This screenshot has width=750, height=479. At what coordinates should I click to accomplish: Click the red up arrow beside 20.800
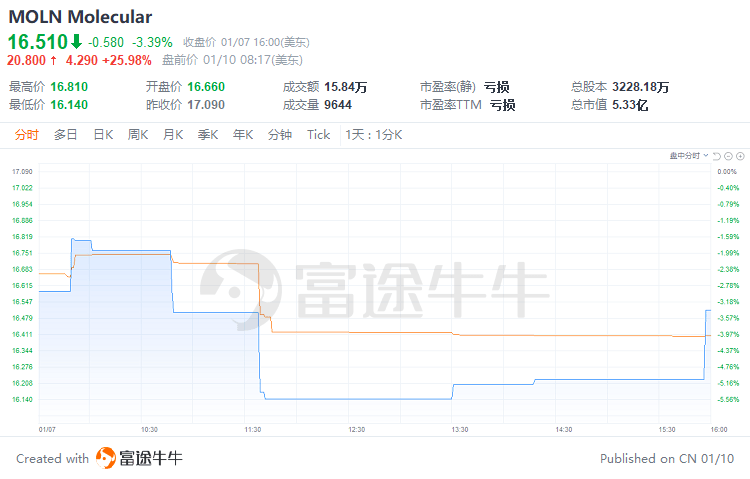tap(53, 60)
